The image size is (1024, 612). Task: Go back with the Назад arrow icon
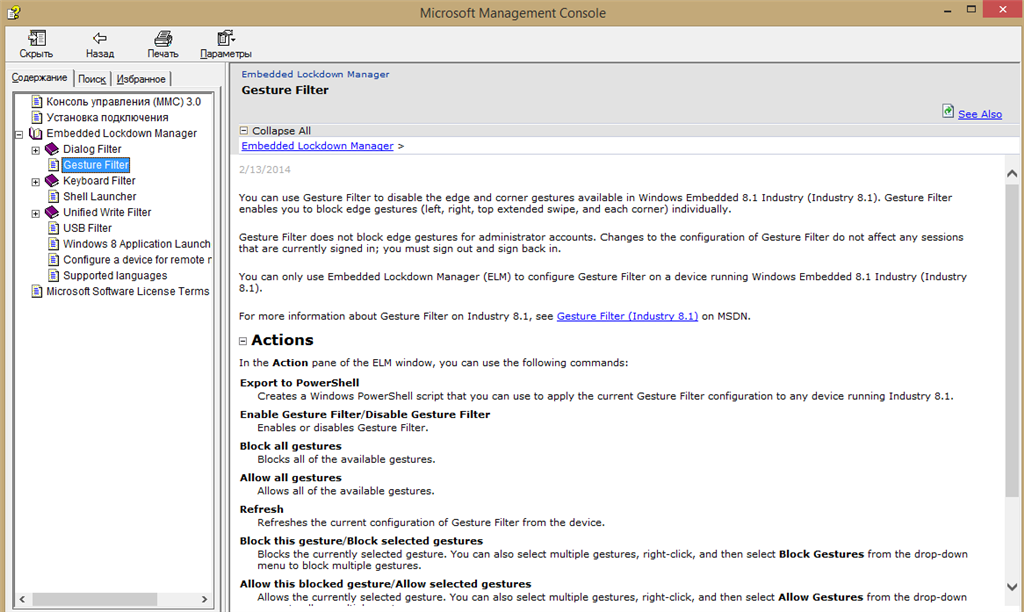pos(99,38)
